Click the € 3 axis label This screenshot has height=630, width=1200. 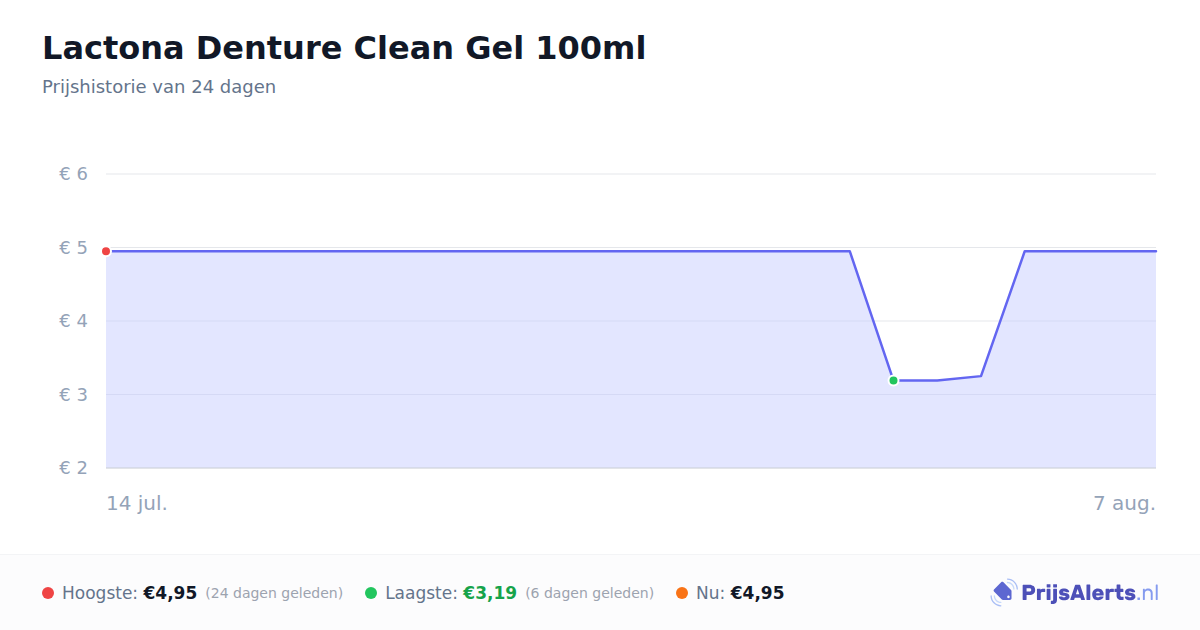pyautogui.click(x=74, y=394)
